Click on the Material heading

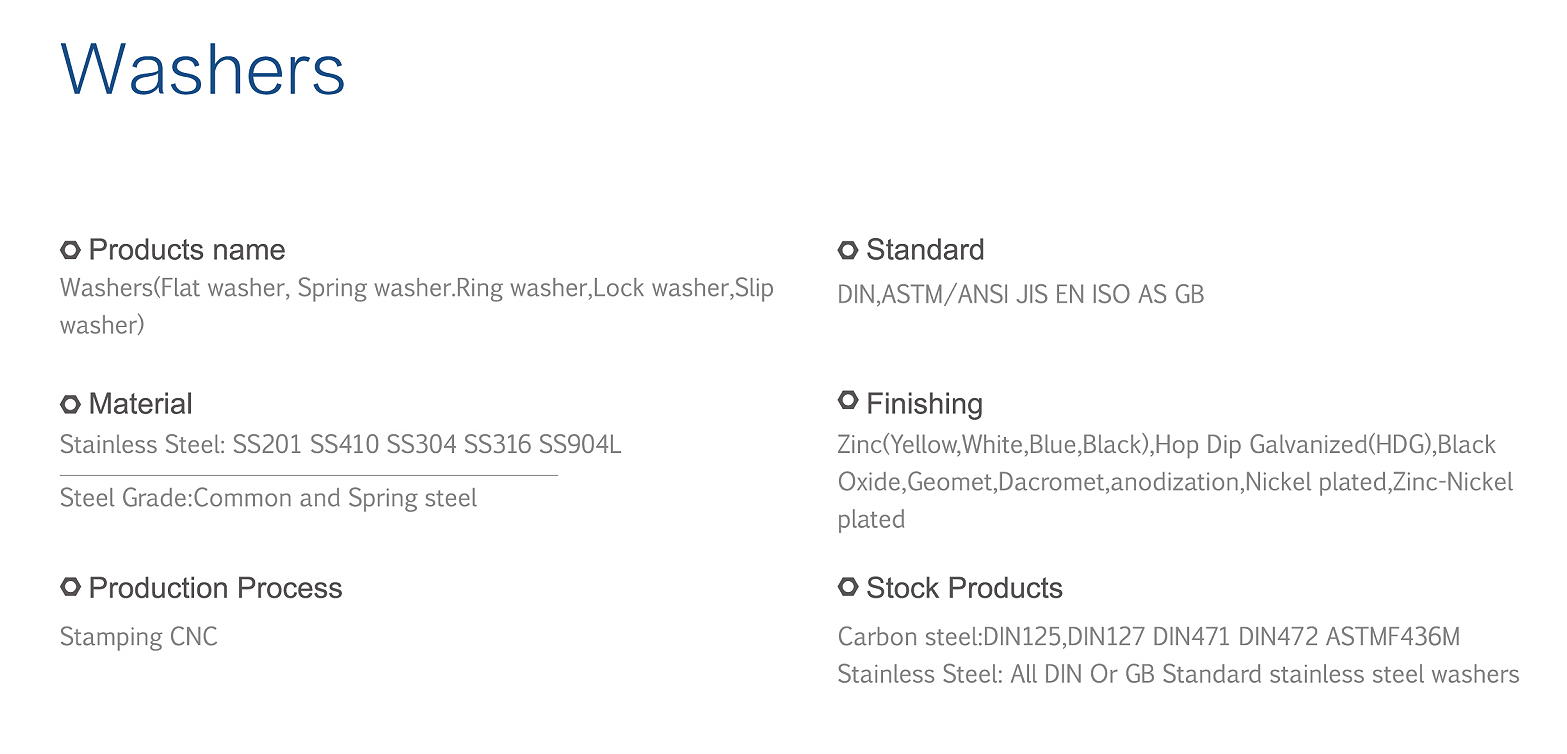(140, 404)
